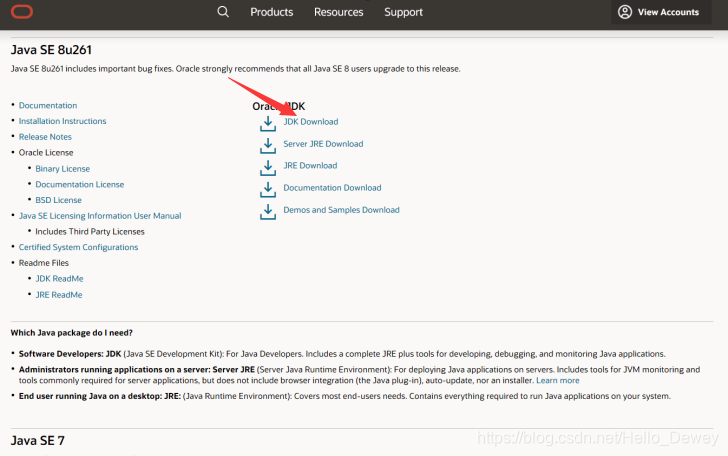Click the 'Oracle License' list item
This screenshot has height=456, width=728.
(46, 153)
